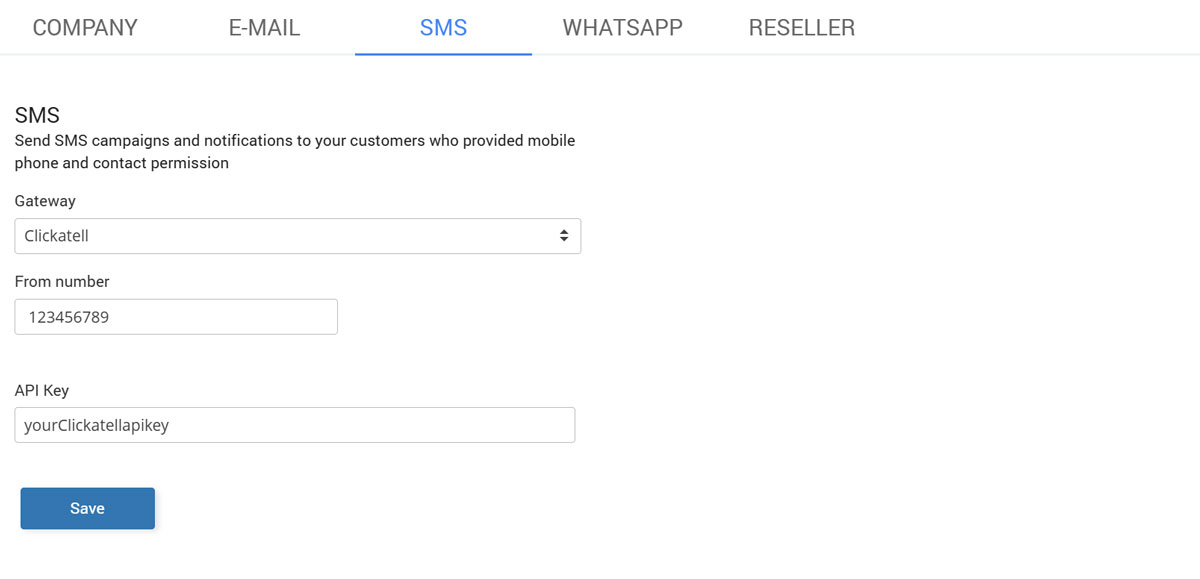Go to the WHATSAPP tab
This screenshot has height=579, width=1200.
(x=622, y=27)
